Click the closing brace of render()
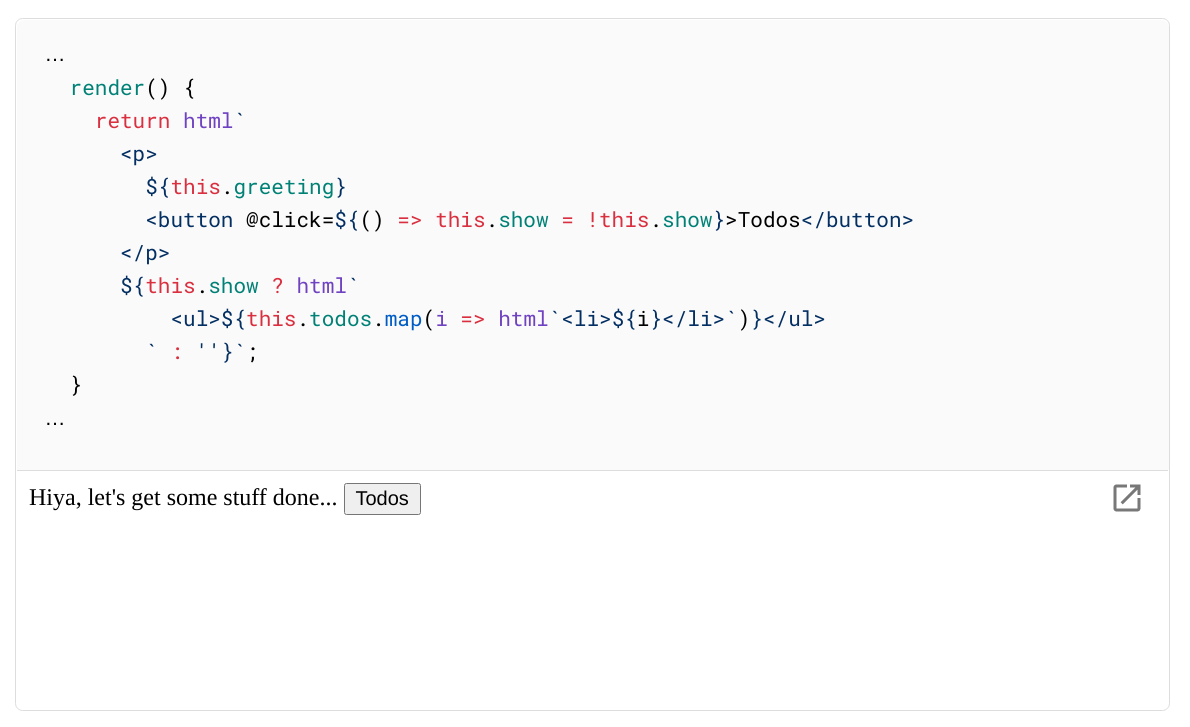 pos(75,385)
